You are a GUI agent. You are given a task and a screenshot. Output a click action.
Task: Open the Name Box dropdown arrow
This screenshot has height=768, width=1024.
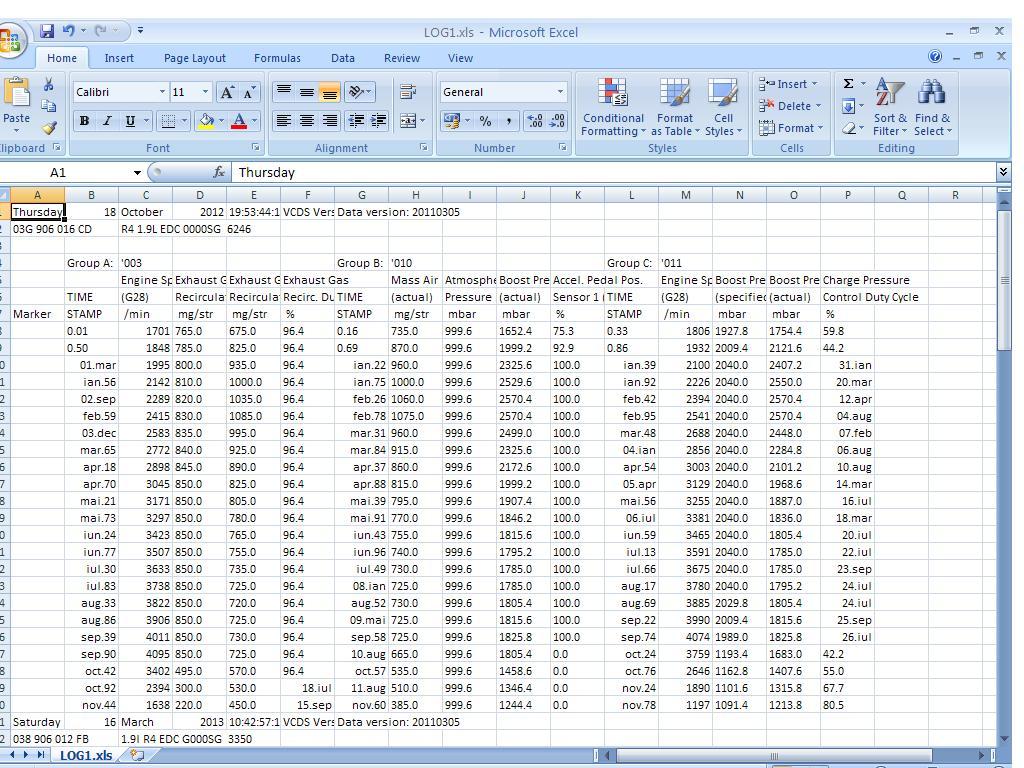point(137,173)
